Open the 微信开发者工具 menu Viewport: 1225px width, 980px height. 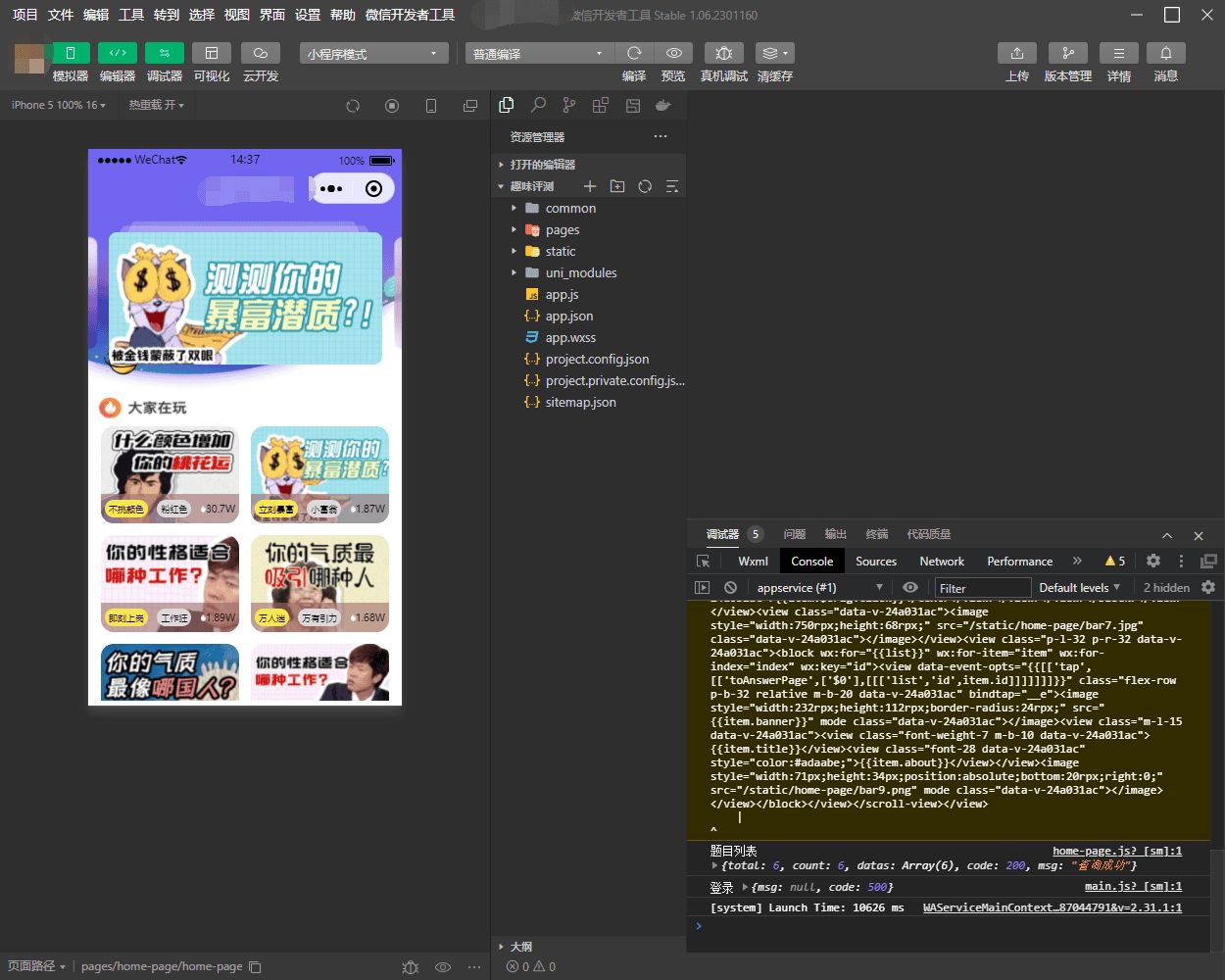click(x=410, y=15)
